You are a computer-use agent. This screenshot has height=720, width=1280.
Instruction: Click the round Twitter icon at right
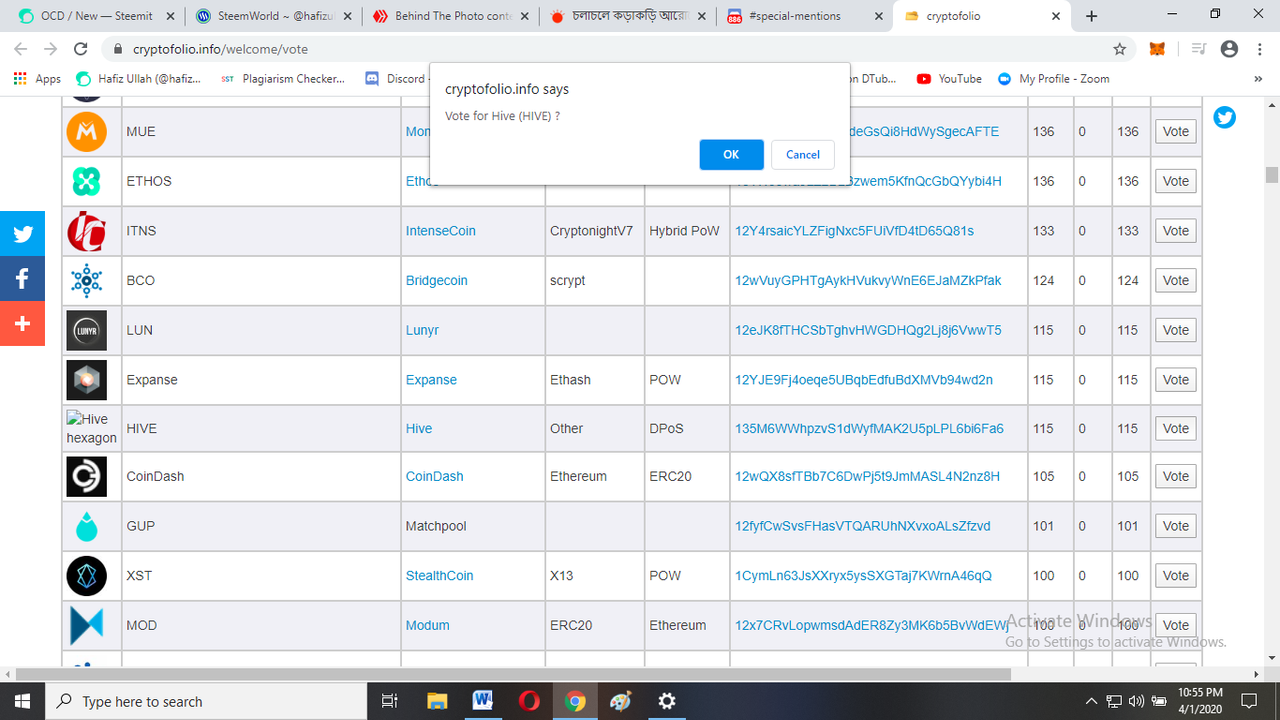[1224, 118]
